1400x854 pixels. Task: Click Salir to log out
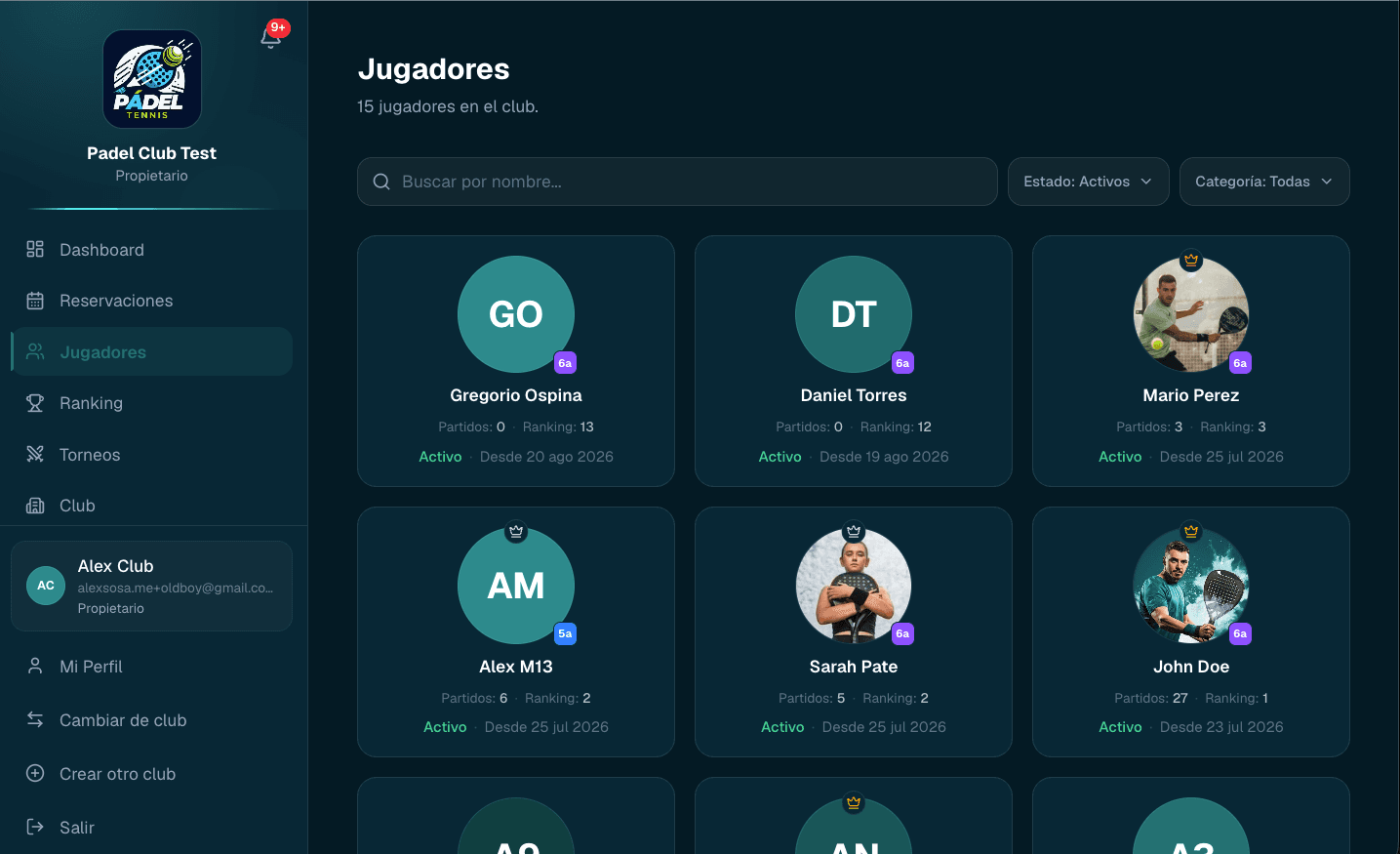[151, 828]
